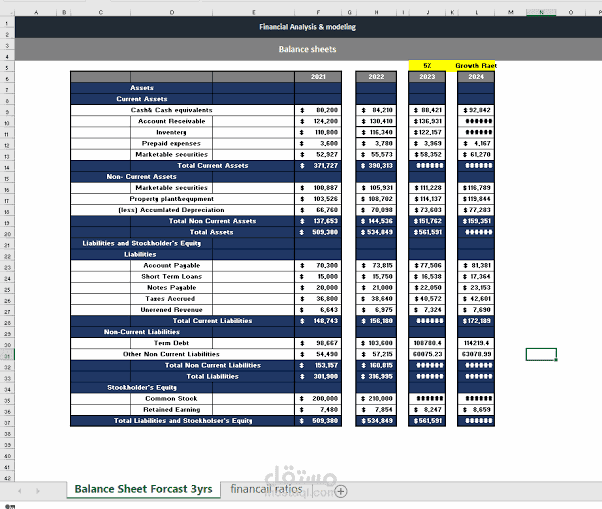Switch to the financail ratios sheet tab
Image resolution: width=602 pixels, height=509 pixels.
(266, 489)
